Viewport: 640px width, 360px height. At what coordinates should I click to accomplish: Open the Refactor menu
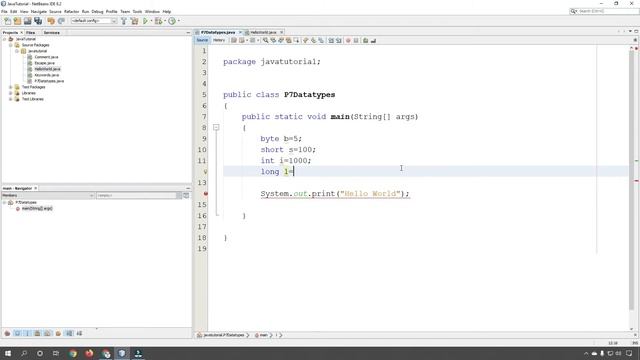click(x=71, y=11)
